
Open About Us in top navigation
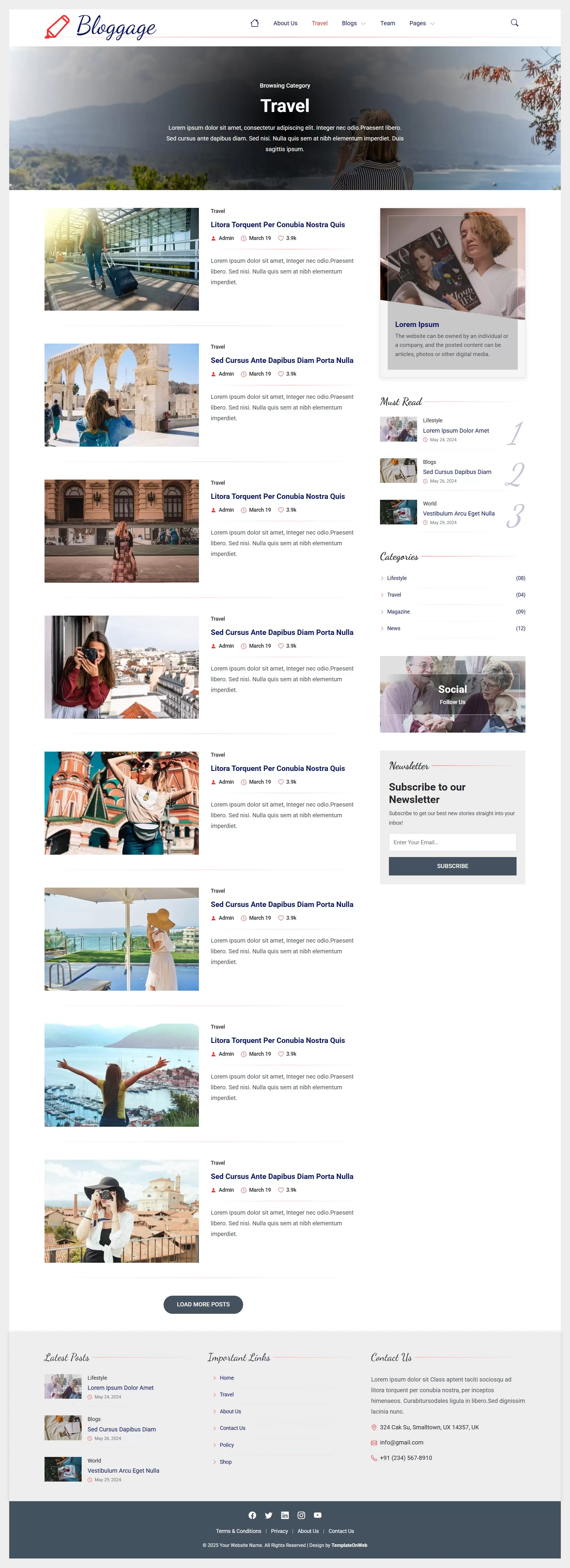(285, 23)
